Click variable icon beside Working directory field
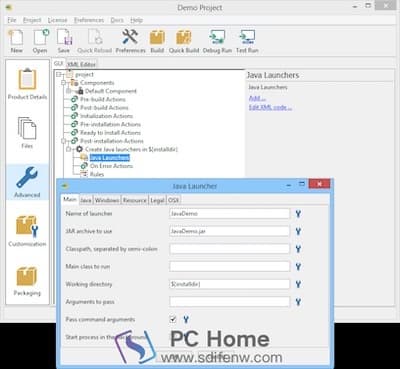400x369 pixels. tap(298, 284)
